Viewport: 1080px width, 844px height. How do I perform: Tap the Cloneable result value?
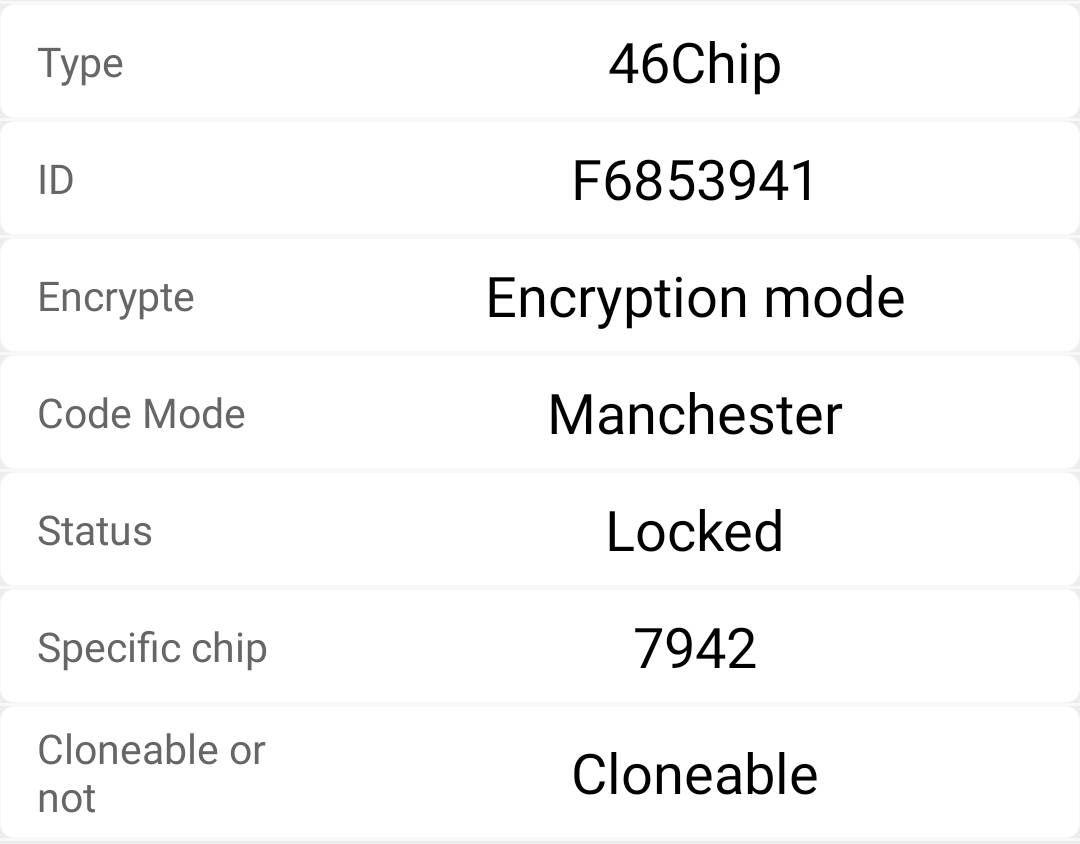point(695,774)
